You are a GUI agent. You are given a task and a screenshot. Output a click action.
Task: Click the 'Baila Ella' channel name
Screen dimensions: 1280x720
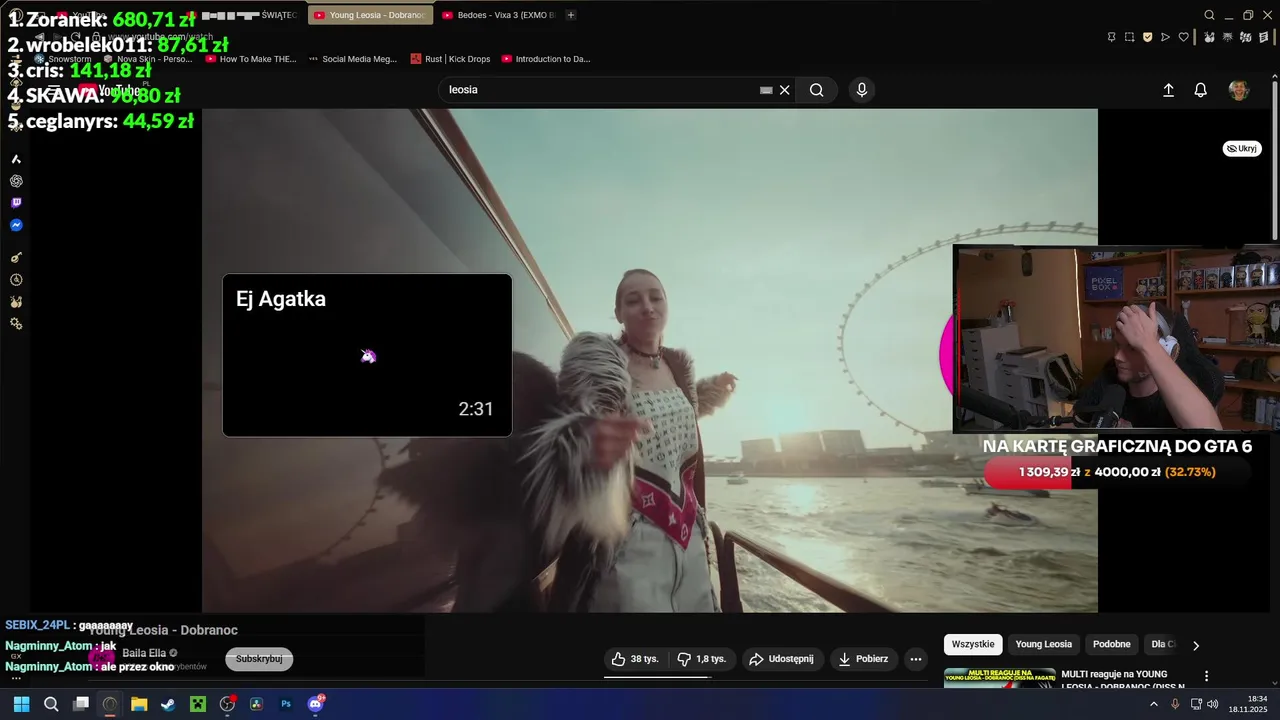click(x=144, y=653)
